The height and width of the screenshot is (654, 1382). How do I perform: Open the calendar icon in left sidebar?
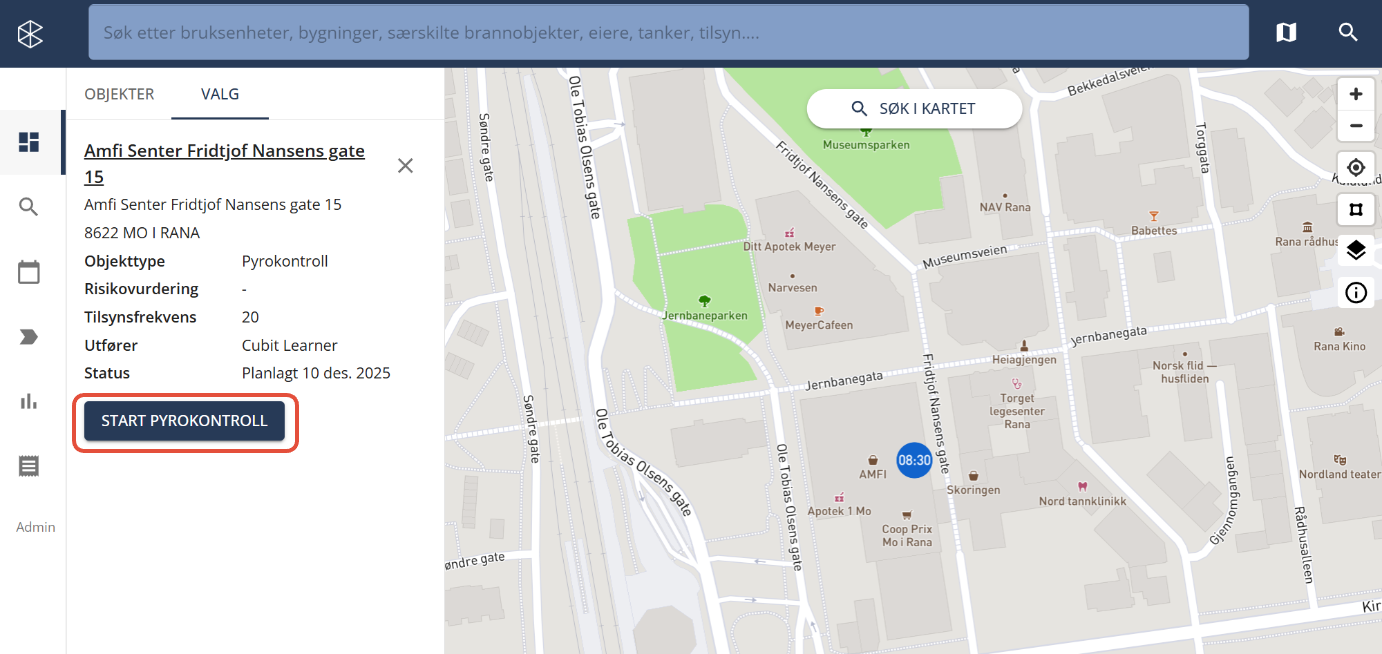click(x=29, y=272)
